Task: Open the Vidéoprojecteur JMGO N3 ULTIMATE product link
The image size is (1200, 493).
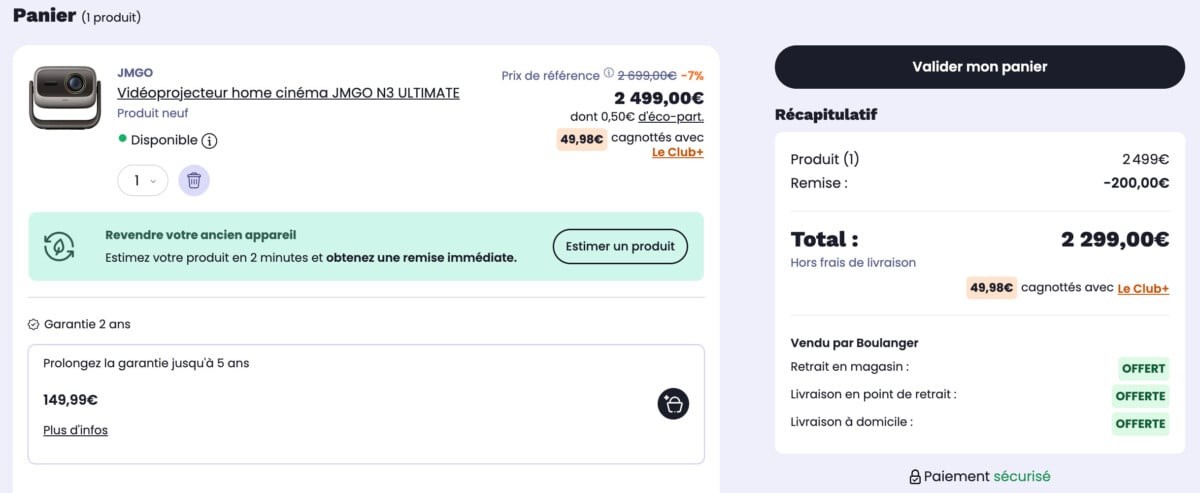Action: (x=288, y=93)
